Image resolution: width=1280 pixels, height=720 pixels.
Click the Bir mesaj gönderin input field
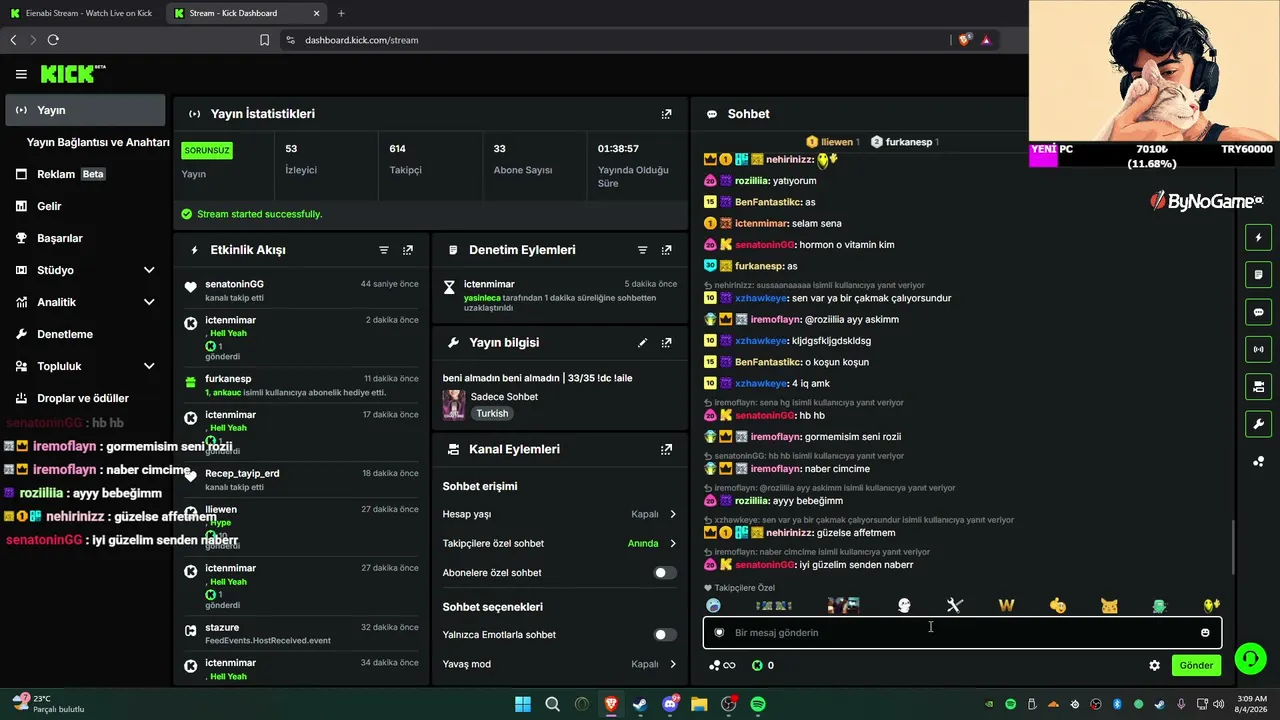(962, 633)
